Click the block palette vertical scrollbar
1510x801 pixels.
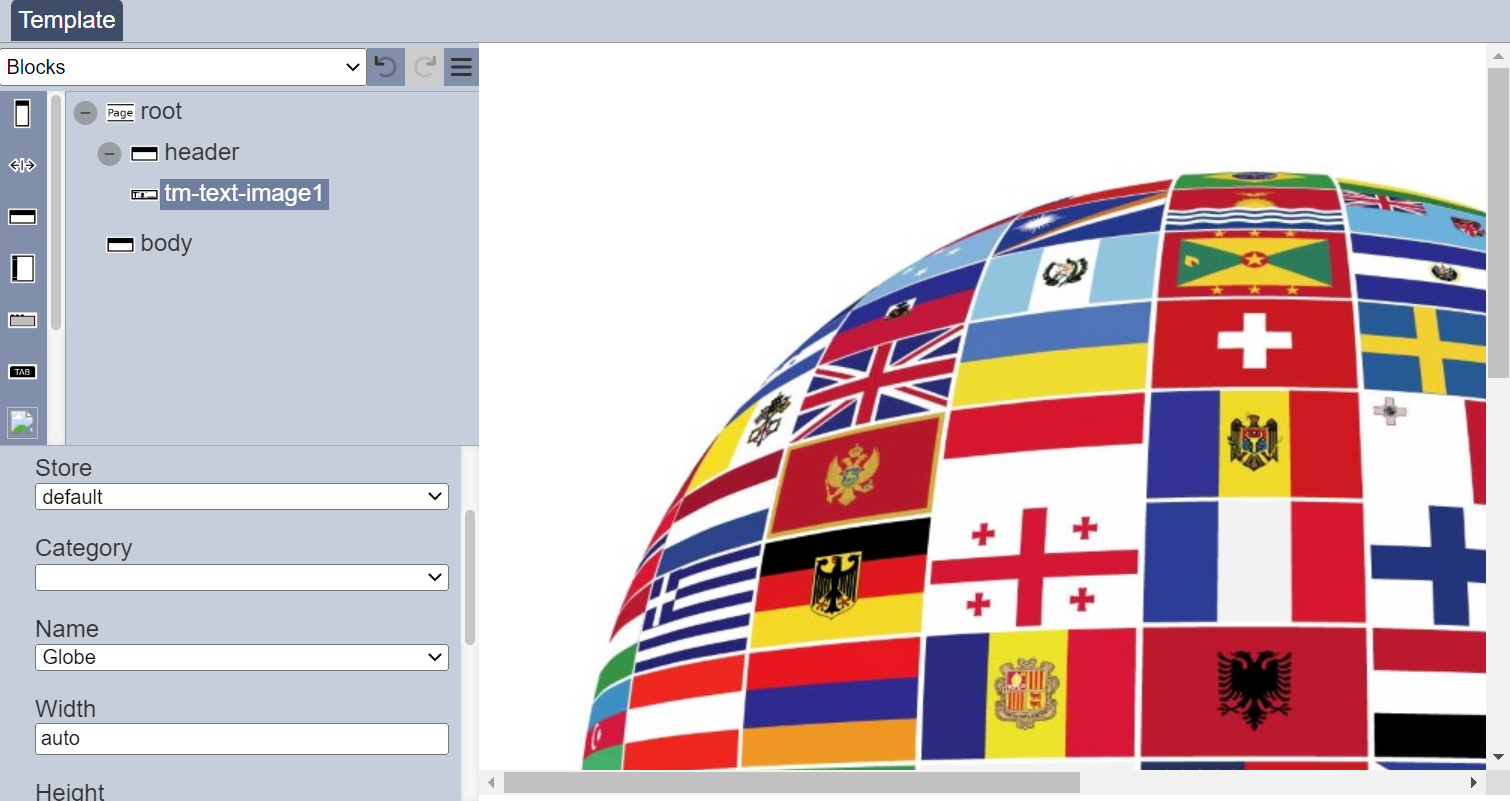(56, 212)
